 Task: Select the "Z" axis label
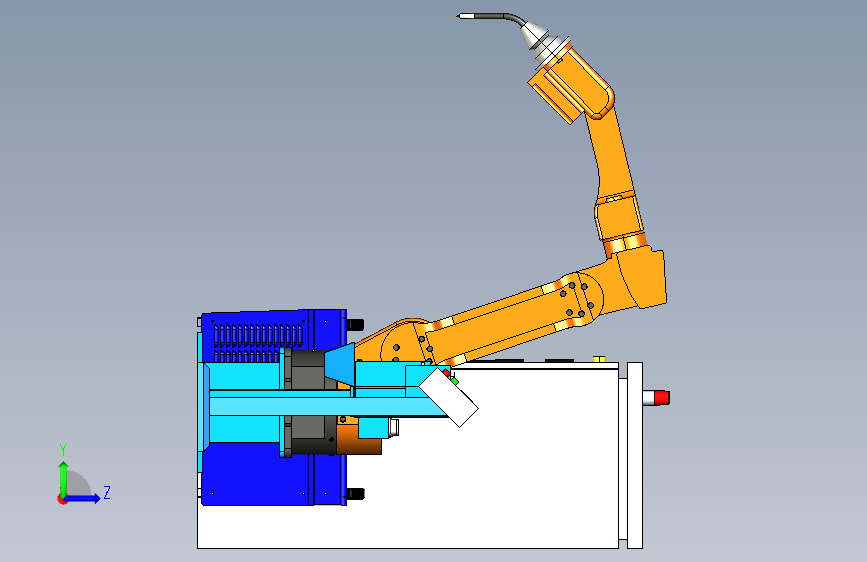click(x=107, y=492)
